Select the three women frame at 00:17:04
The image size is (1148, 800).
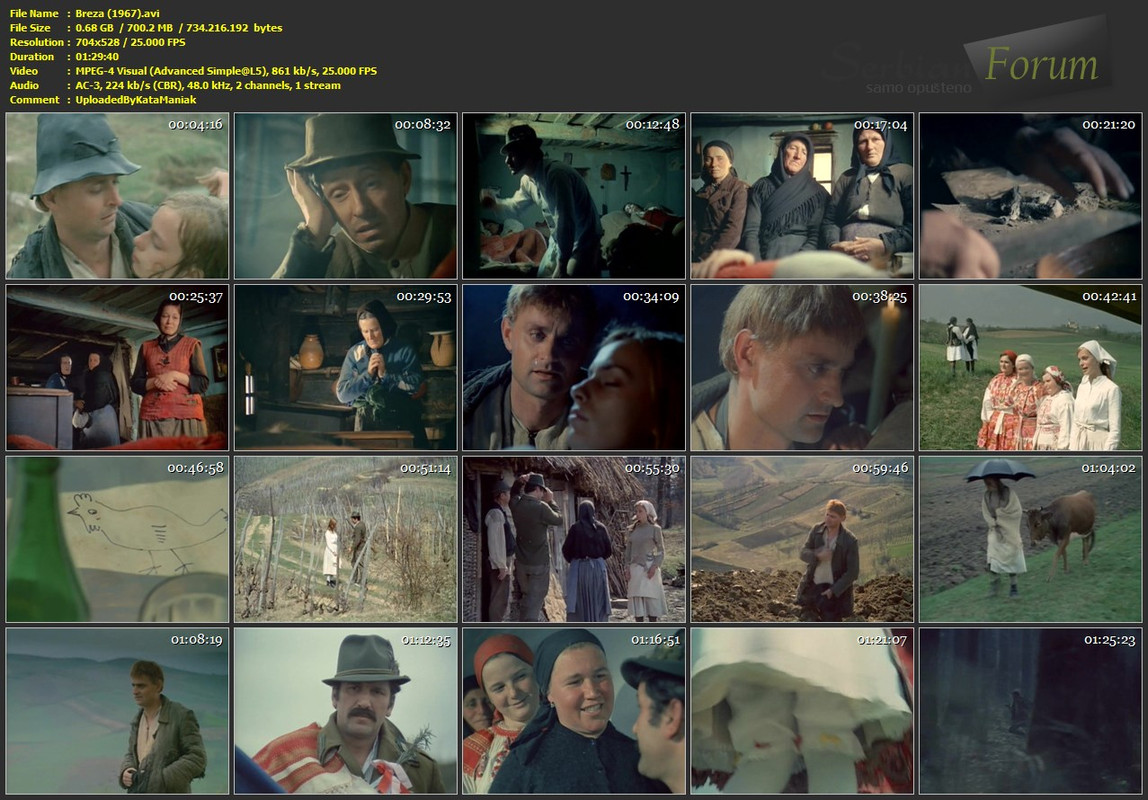click(x=802, y=195)
